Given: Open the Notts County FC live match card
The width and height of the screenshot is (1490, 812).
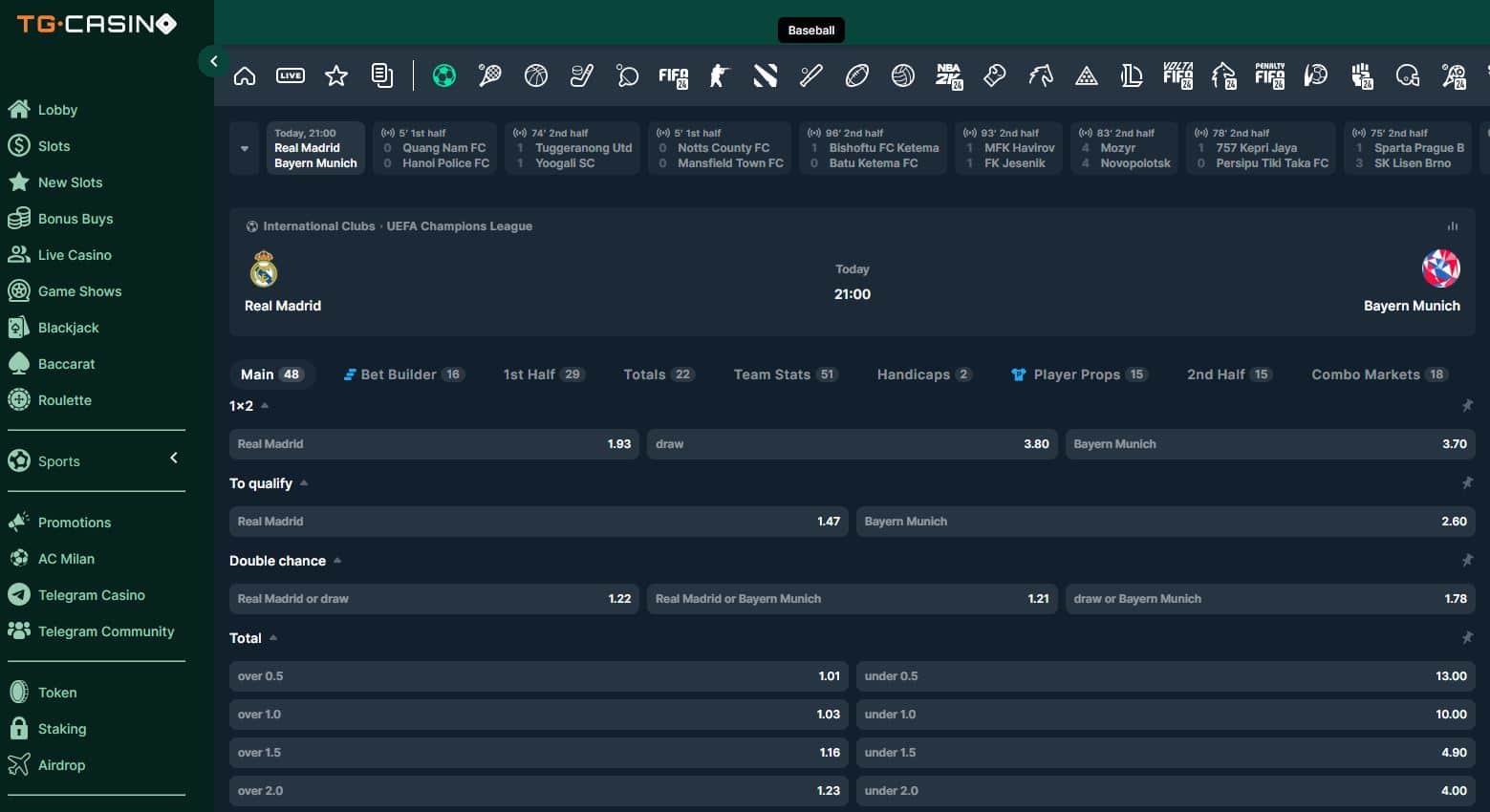Looking at the screenshot, I should point(720,148).
